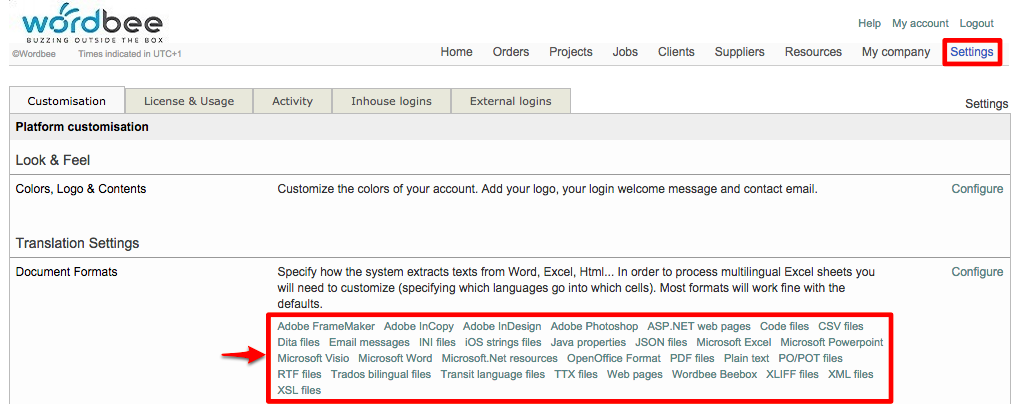Go to the Home menu
Screen dimensions: 1019x404
(x=456, y=52)
